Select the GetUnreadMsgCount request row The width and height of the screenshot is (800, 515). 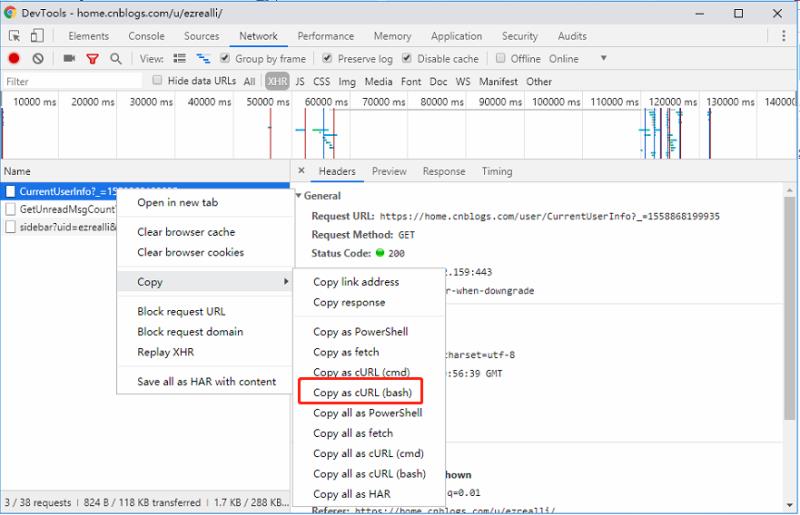pos(60,209)
